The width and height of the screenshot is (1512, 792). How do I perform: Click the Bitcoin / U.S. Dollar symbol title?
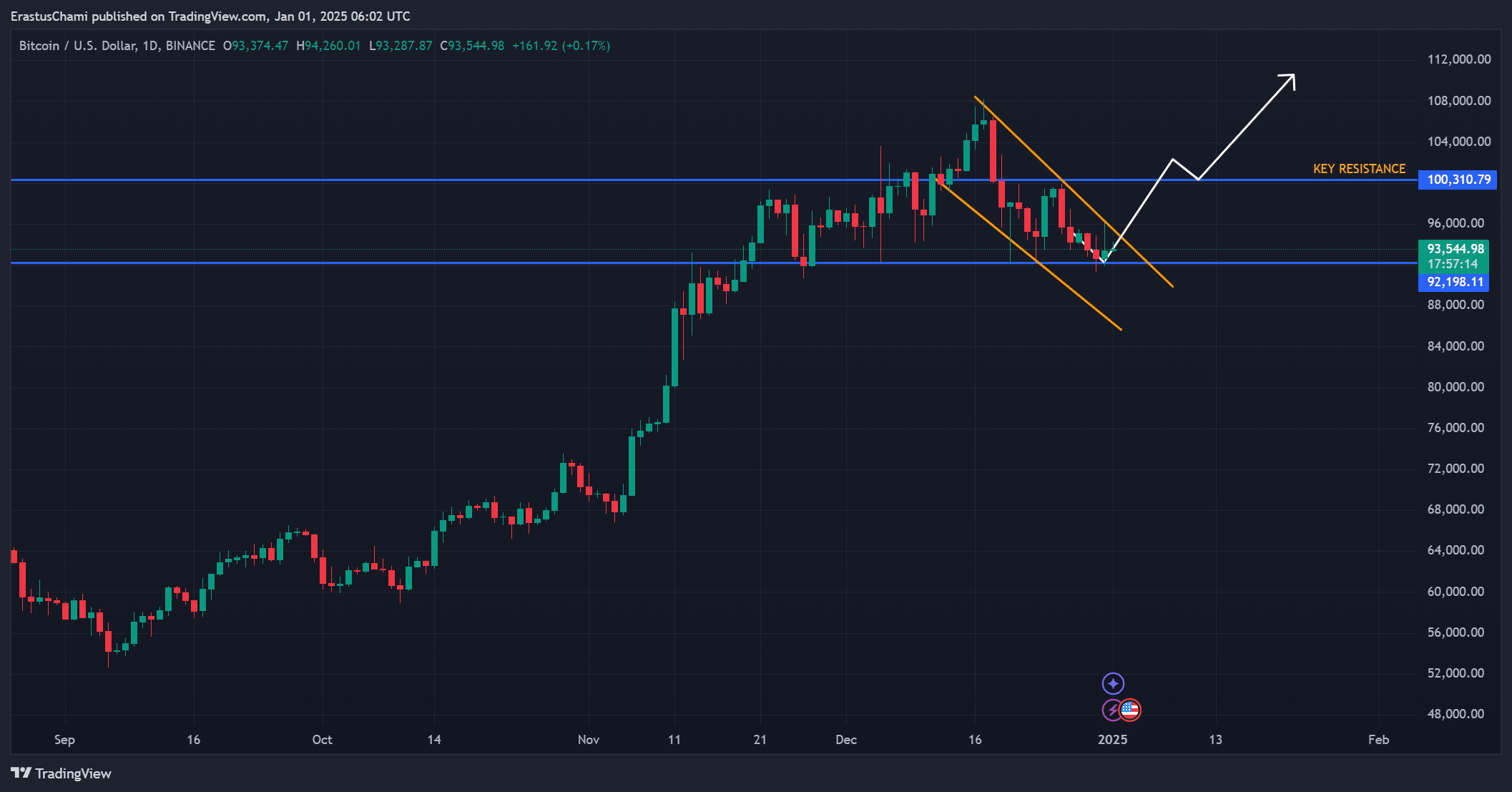tap(117, 46)
